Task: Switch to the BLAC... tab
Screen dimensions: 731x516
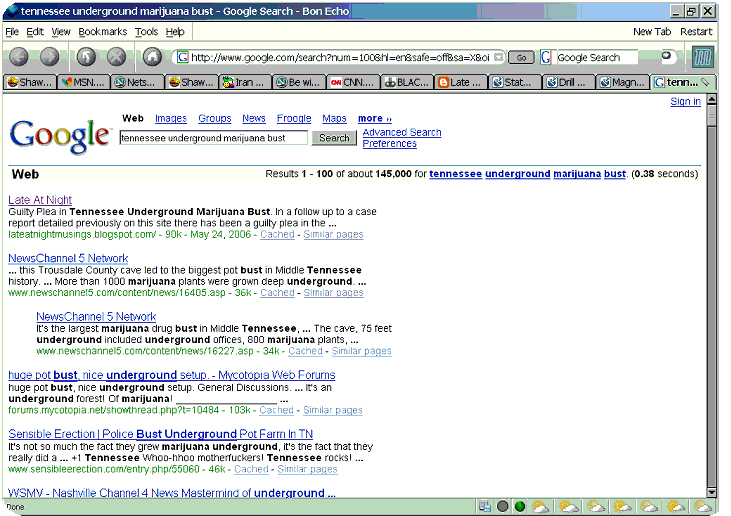Action: point(407,83)
